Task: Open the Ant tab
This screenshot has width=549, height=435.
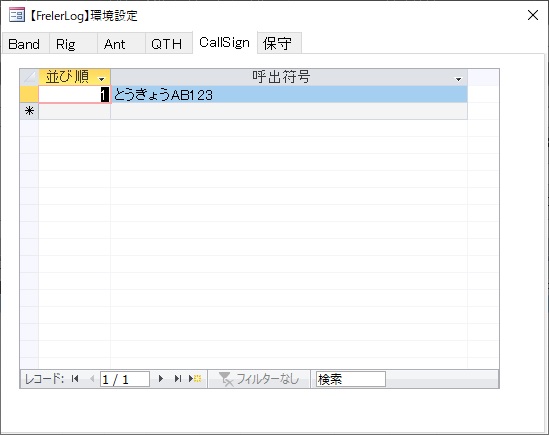Action: [x=114, y=44]
